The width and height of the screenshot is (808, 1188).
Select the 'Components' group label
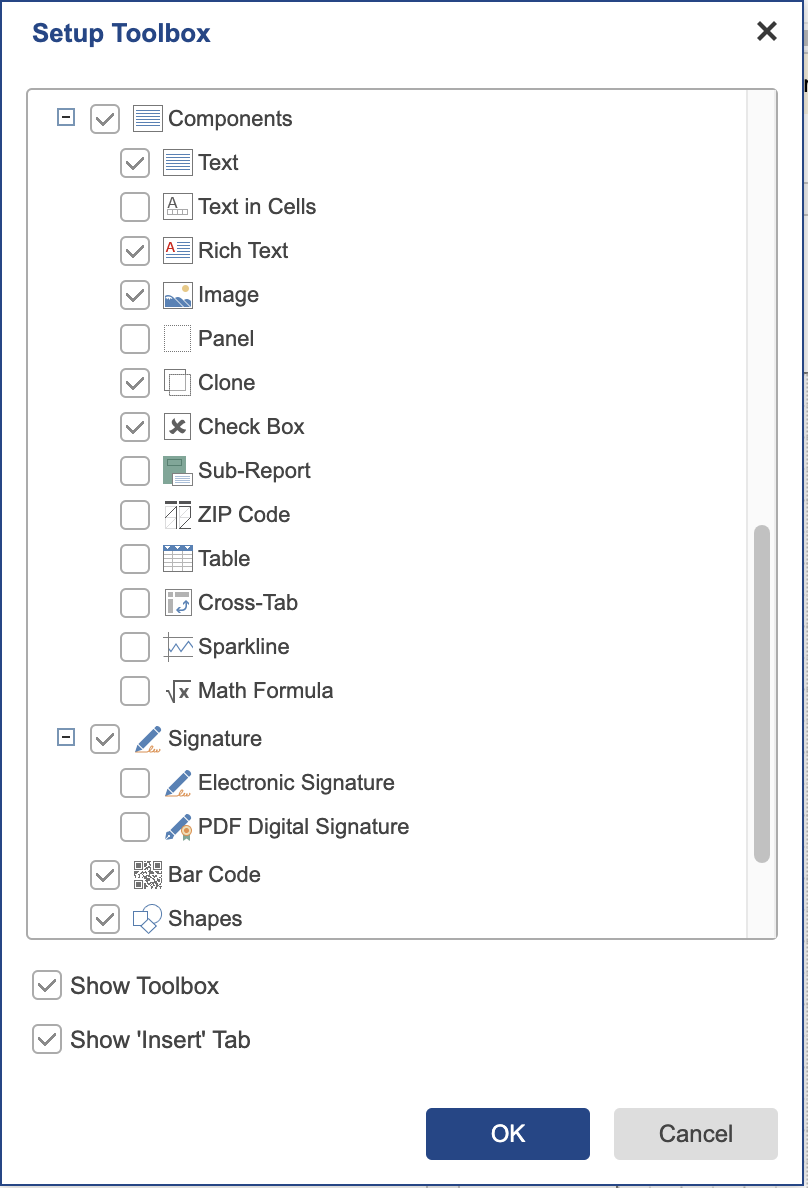point(230,119)
